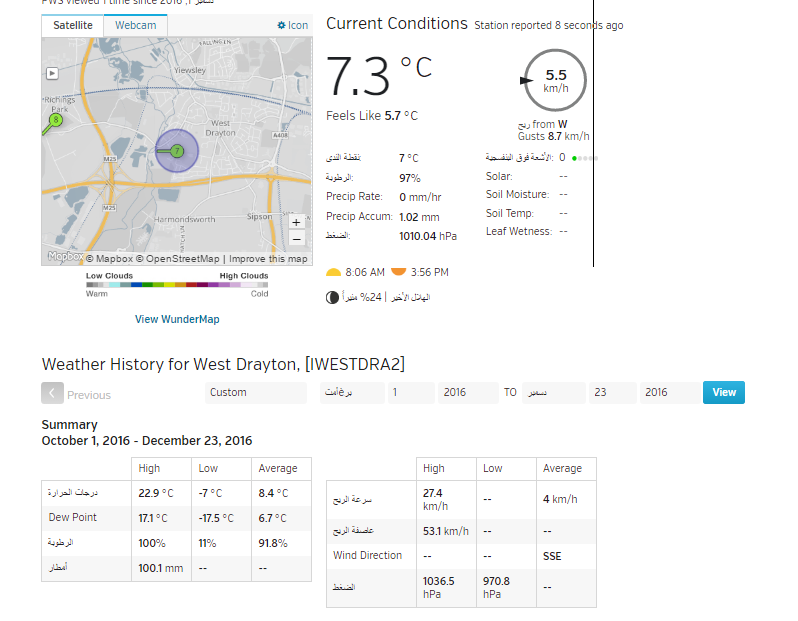Click the wind direction compass dial
The width and height of the screenshot is (798, 621).
click(x=555, y=80)
